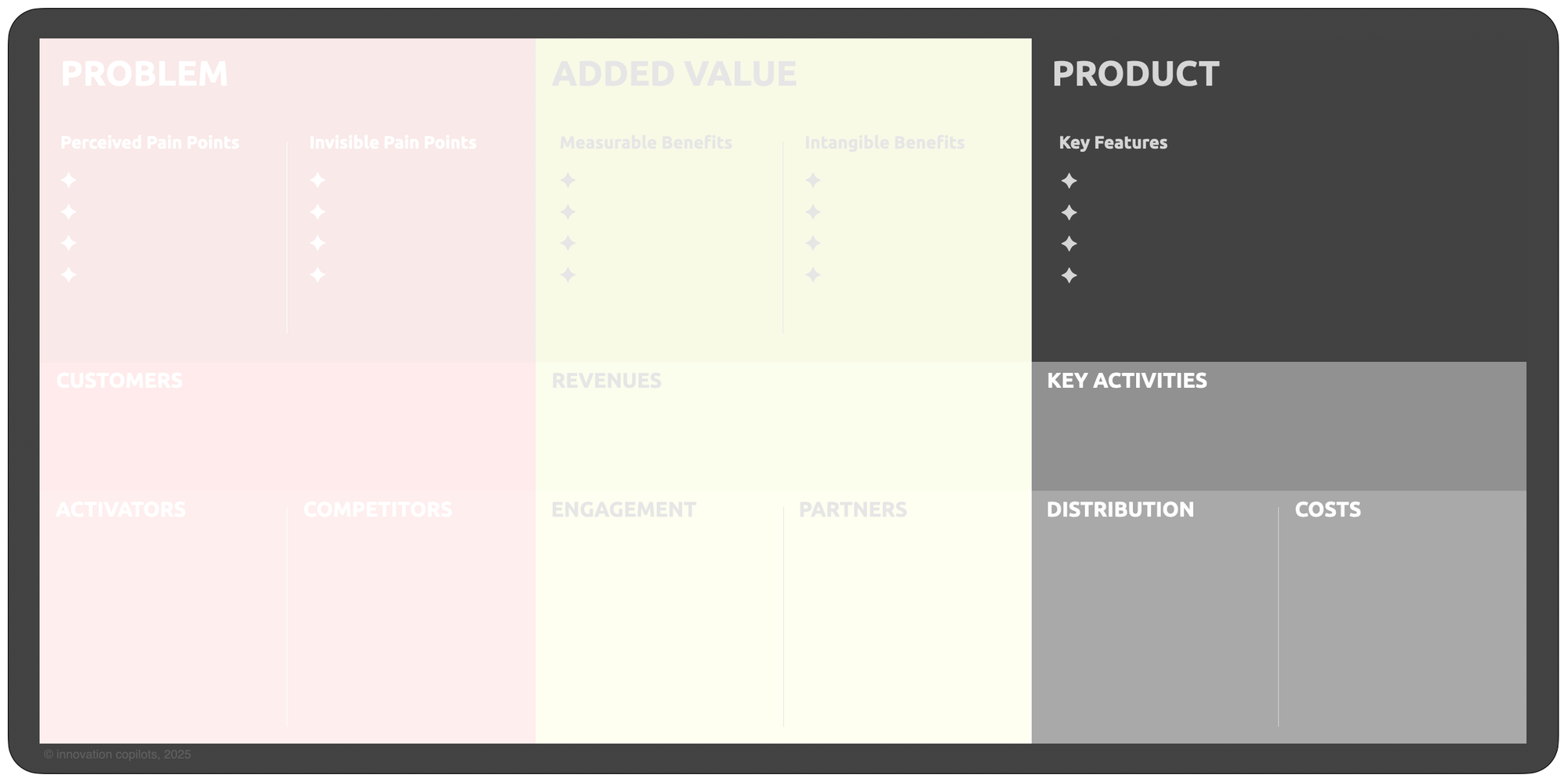
Task: Click the first star bullet under Key Features
Action: point(1069,181)
